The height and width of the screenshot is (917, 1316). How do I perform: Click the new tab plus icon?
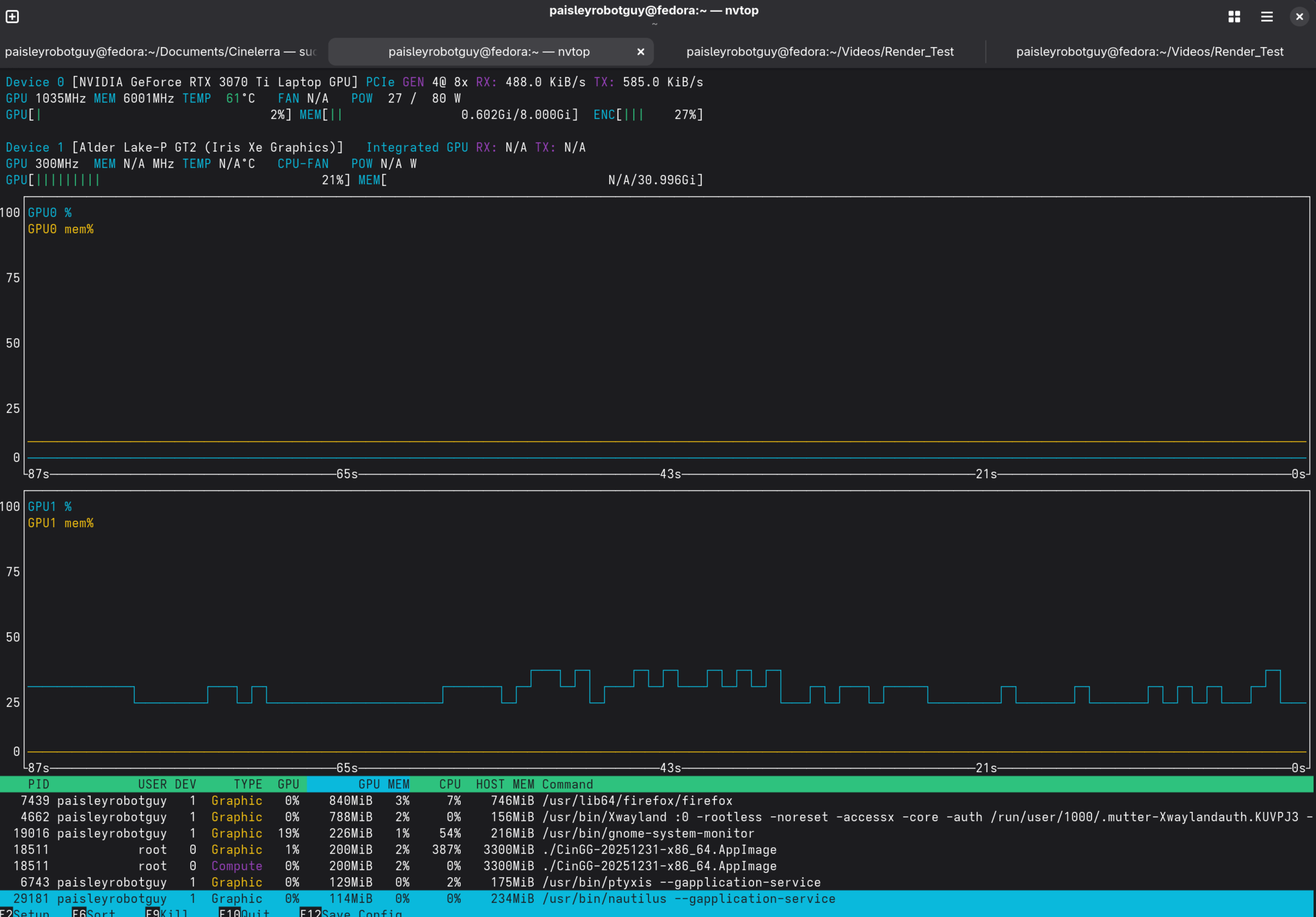point(12,17)
